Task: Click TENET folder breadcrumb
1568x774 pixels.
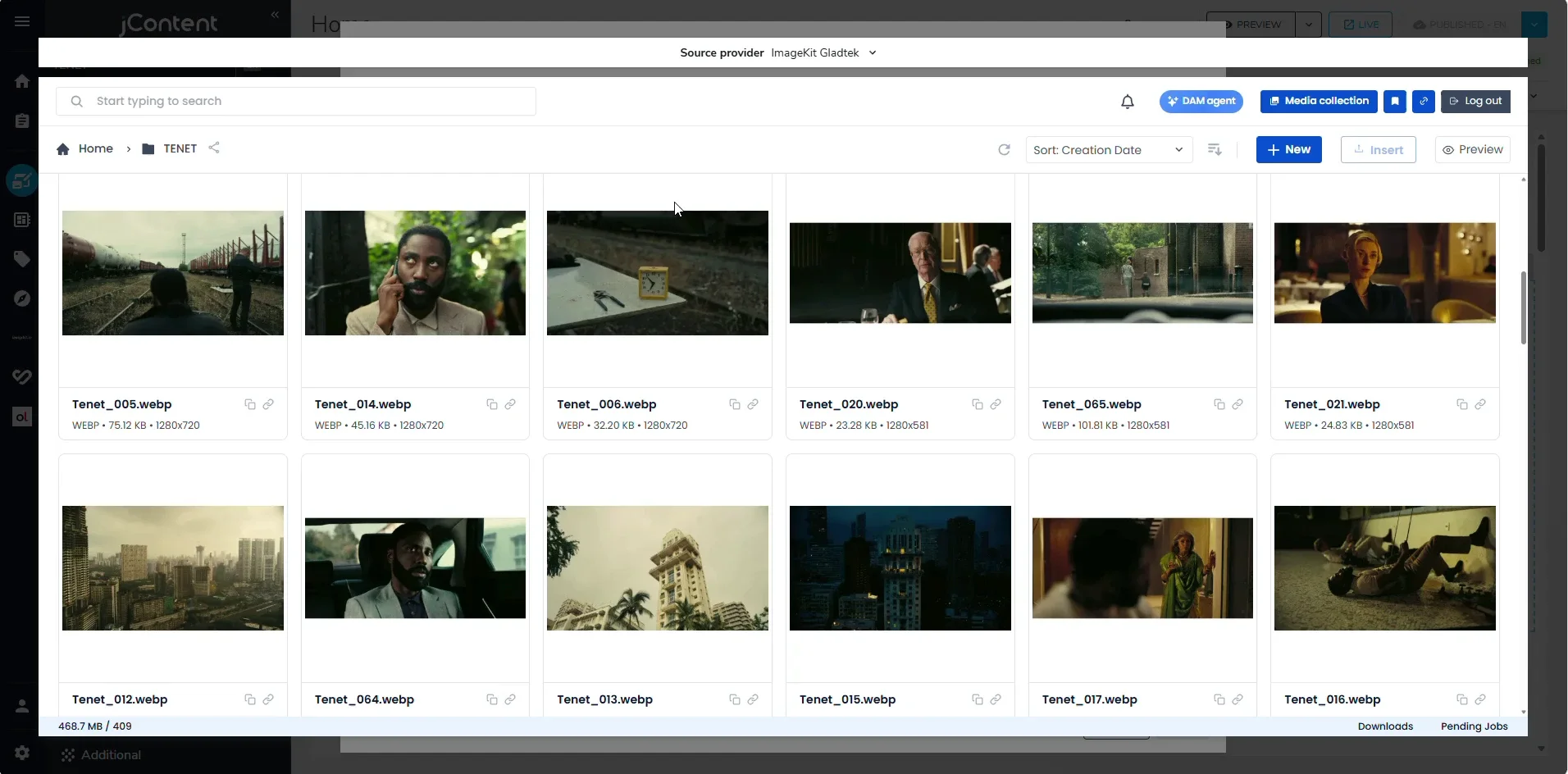Action: (170, 149)
